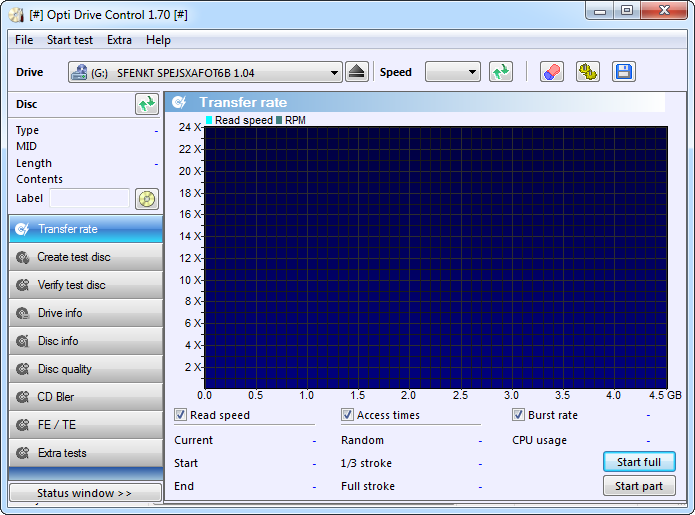Maximize the Opti Drive Control window
Image resolution: width=695 pixels, height=515 pixels.
(x=627, y=11)
